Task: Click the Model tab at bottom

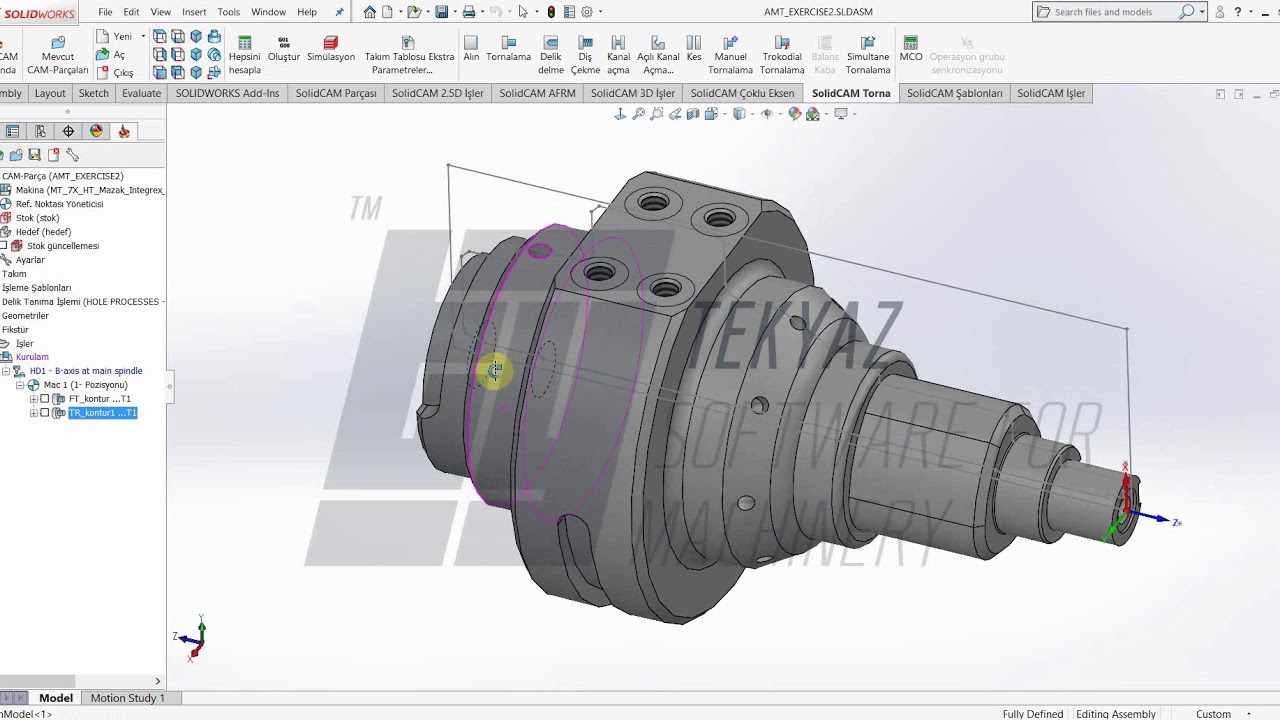Action: (56, 698)
